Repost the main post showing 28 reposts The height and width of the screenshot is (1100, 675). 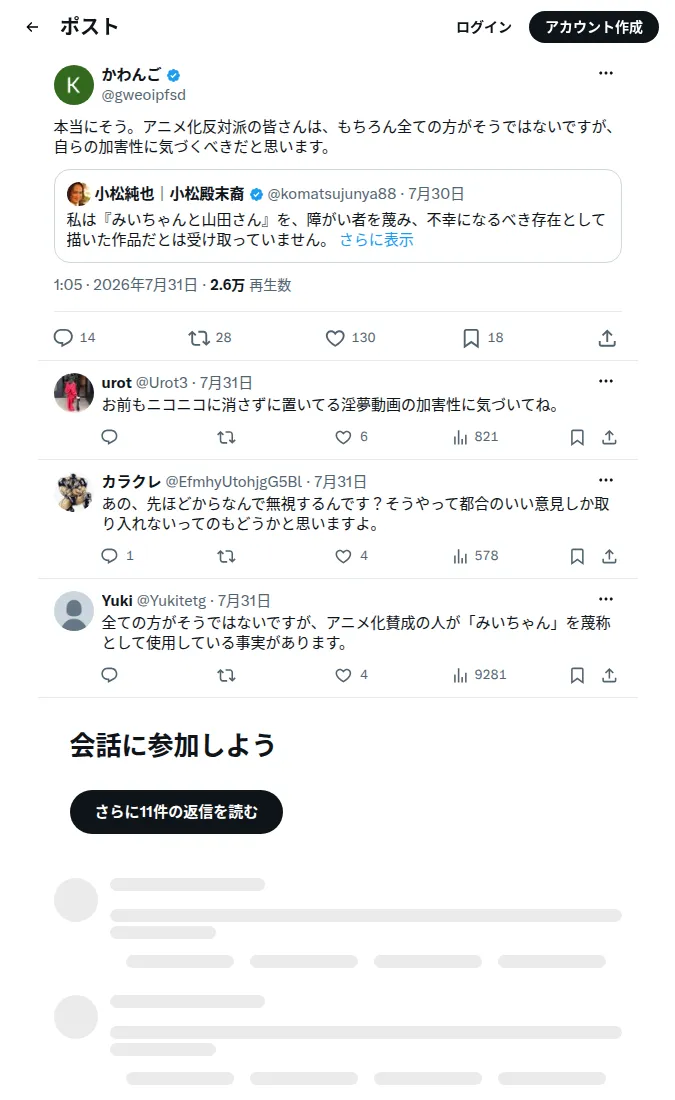pyautogui.click(x=210, y=338)
